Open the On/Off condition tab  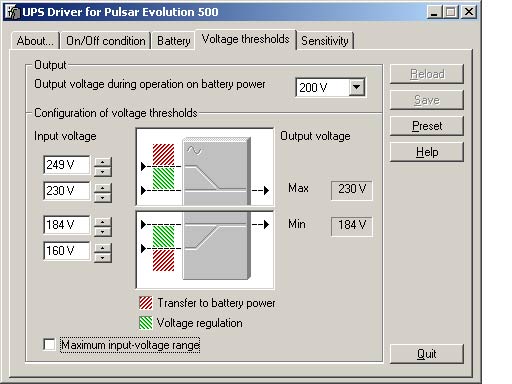[x=106, y=41]
